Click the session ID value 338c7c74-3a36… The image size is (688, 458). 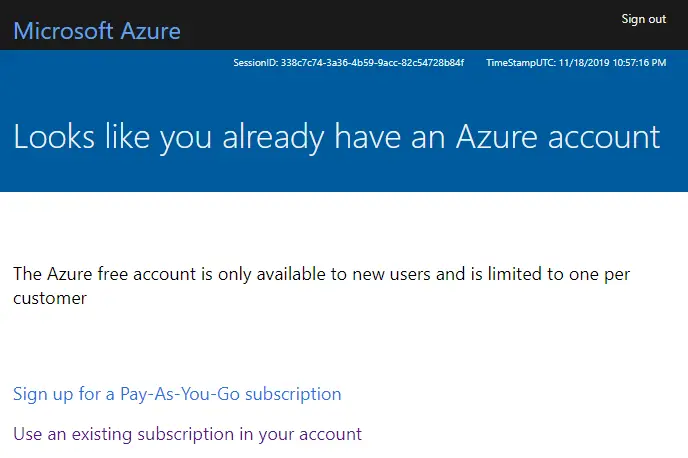click(x=372, y=63)
